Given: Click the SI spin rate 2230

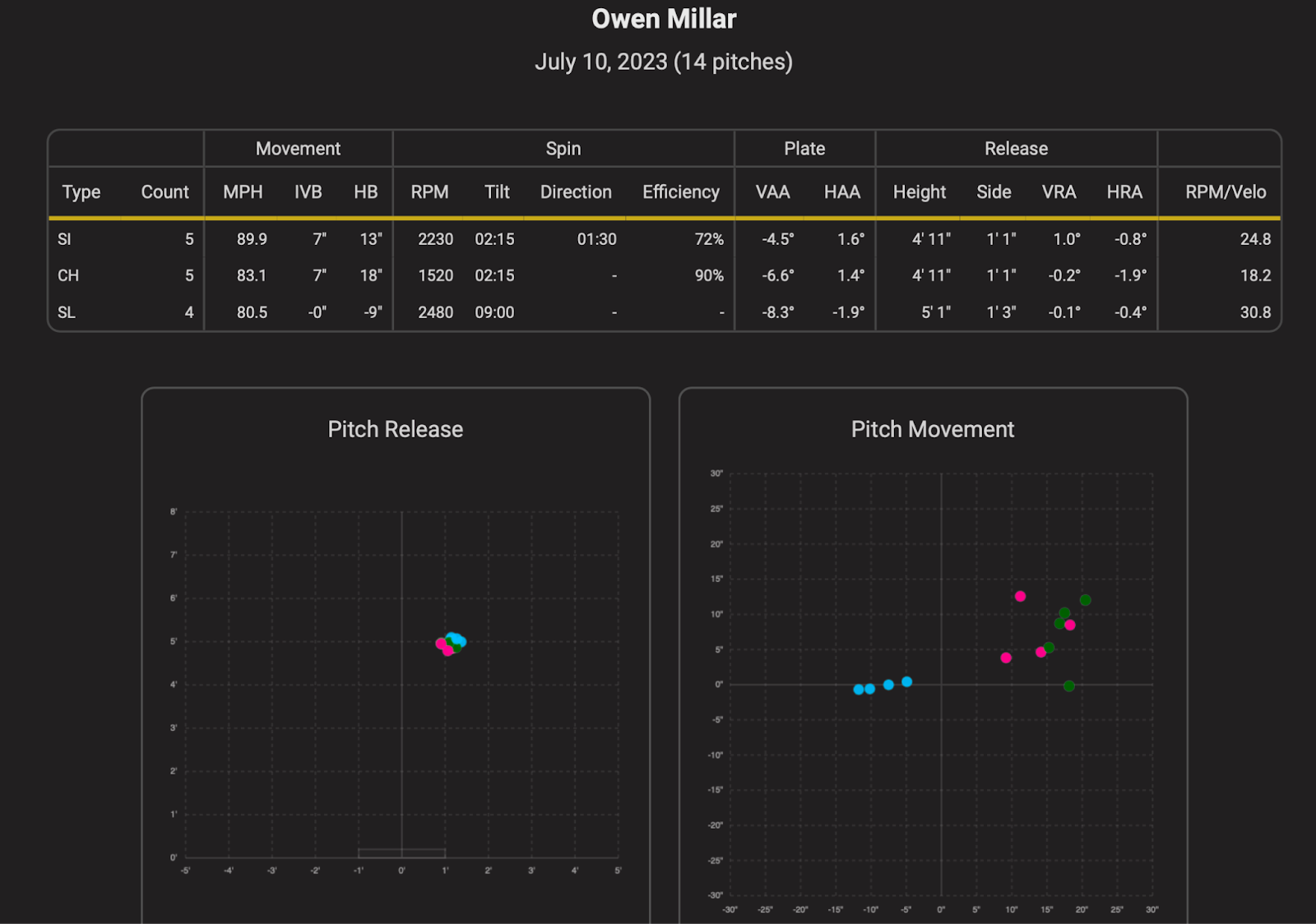Looking at the screenshot, I should (435, 239).
